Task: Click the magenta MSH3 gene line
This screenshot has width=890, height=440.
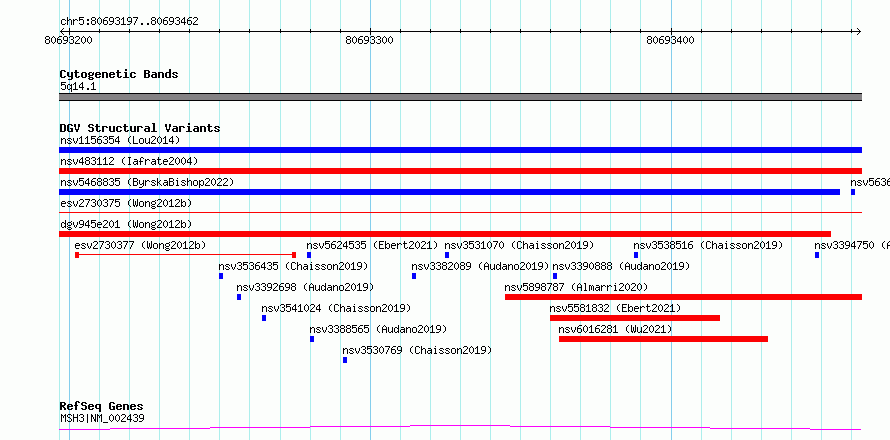Action: click(460, 428)
